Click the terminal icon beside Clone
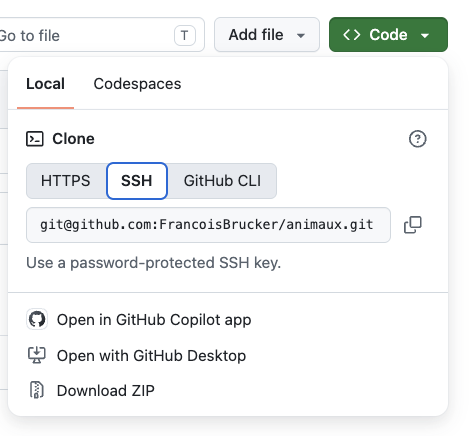 coord(35,139)
